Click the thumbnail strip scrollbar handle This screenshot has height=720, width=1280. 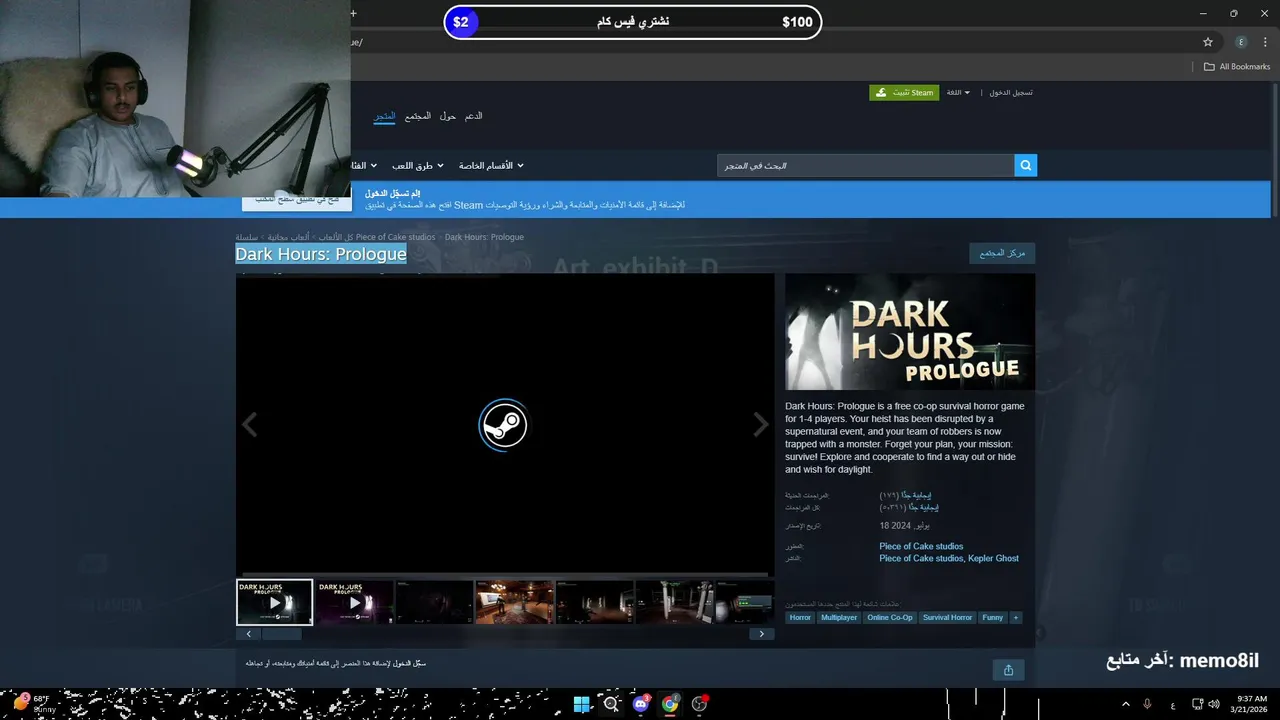pos(281,634)
